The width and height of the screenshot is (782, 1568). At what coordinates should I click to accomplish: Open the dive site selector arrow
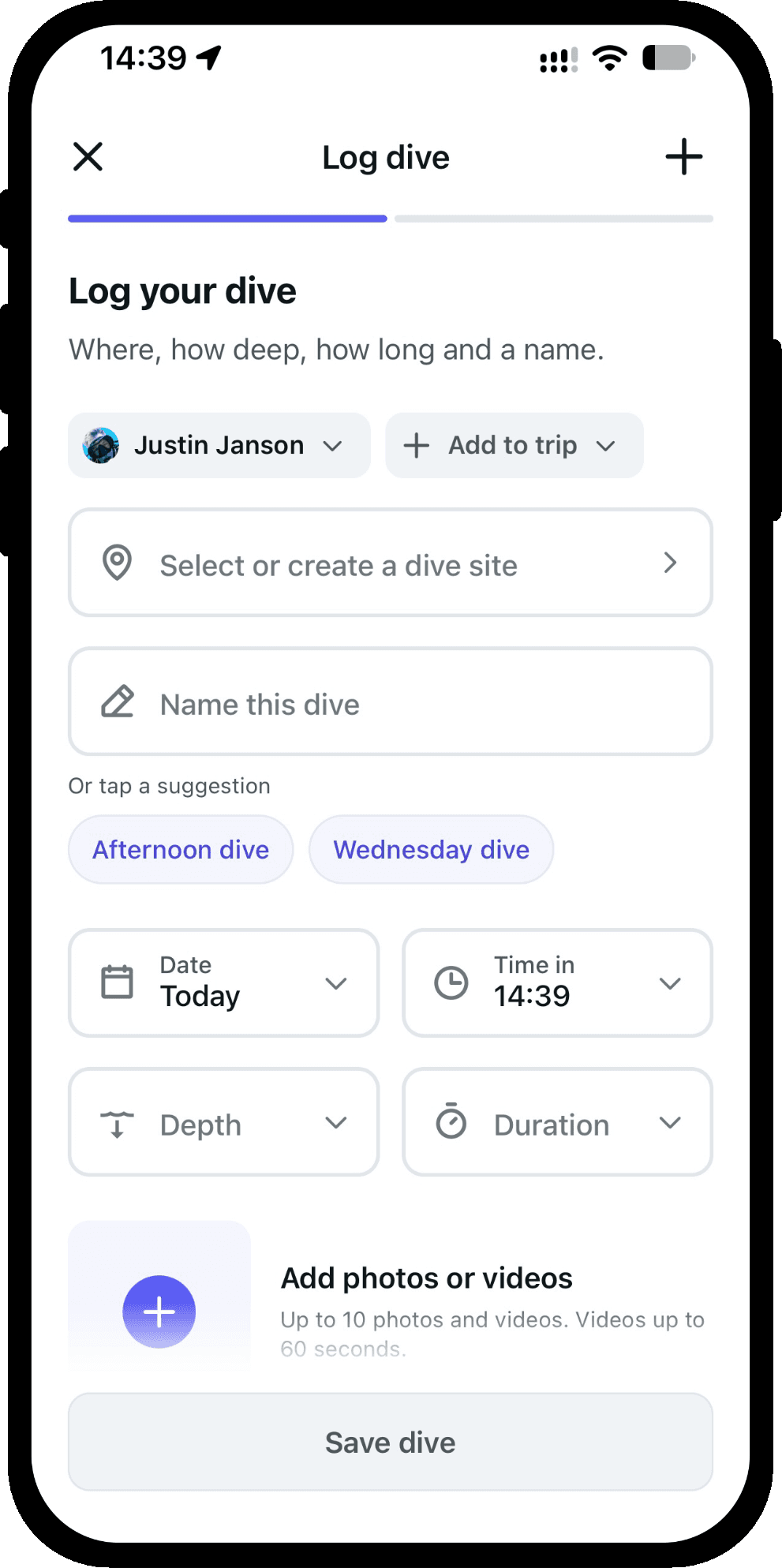[670, 563]
